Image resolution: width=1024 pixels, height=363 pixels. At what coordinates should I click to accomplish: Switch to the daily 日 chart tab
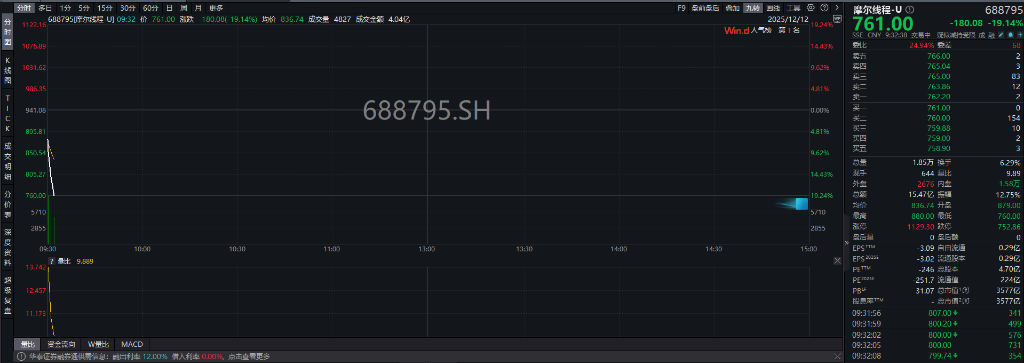(169, 8)
